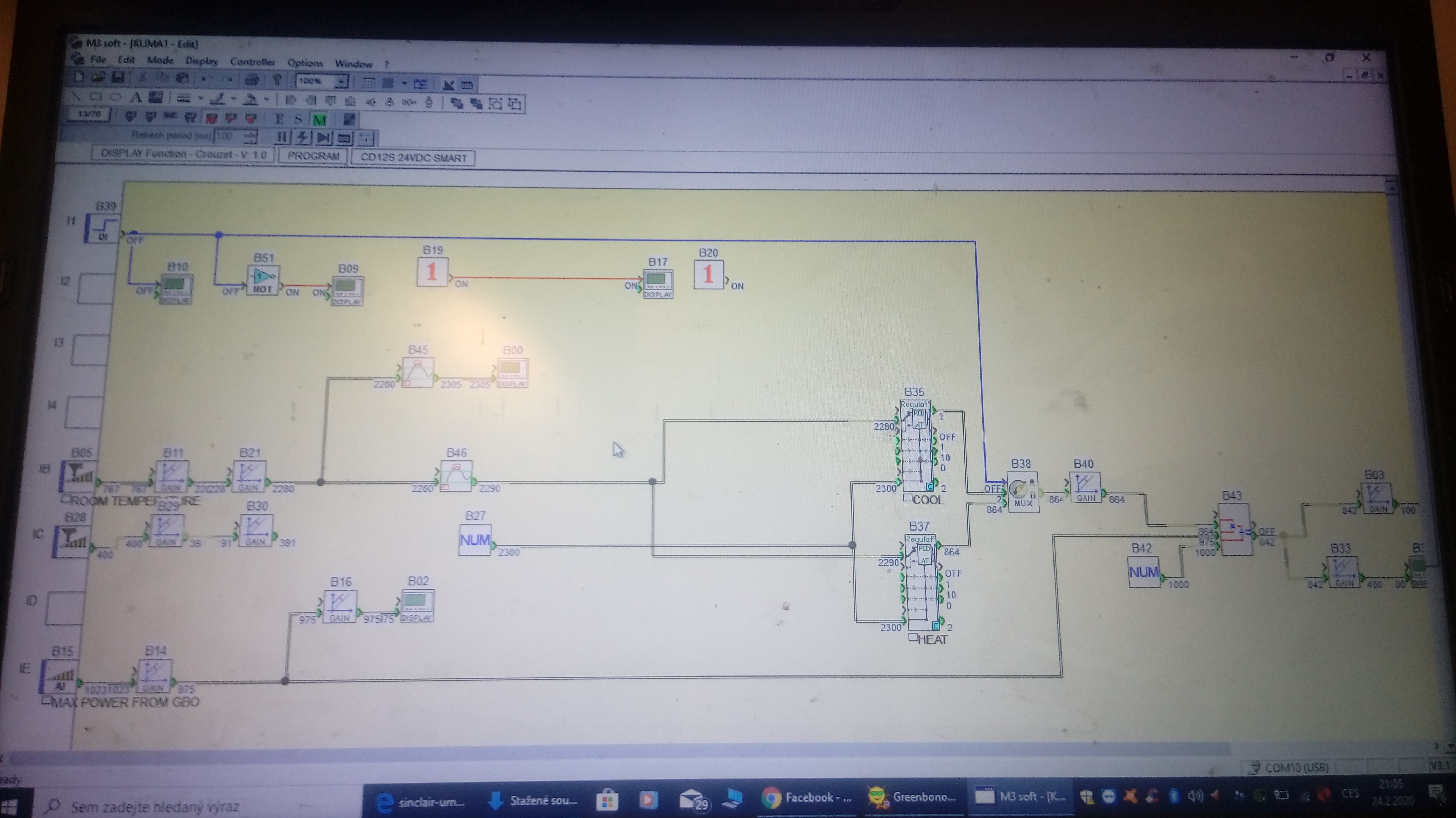Click the Print icon in toolbar
Viewport: 1456px width, 818px height.
[x=253, y=79]
